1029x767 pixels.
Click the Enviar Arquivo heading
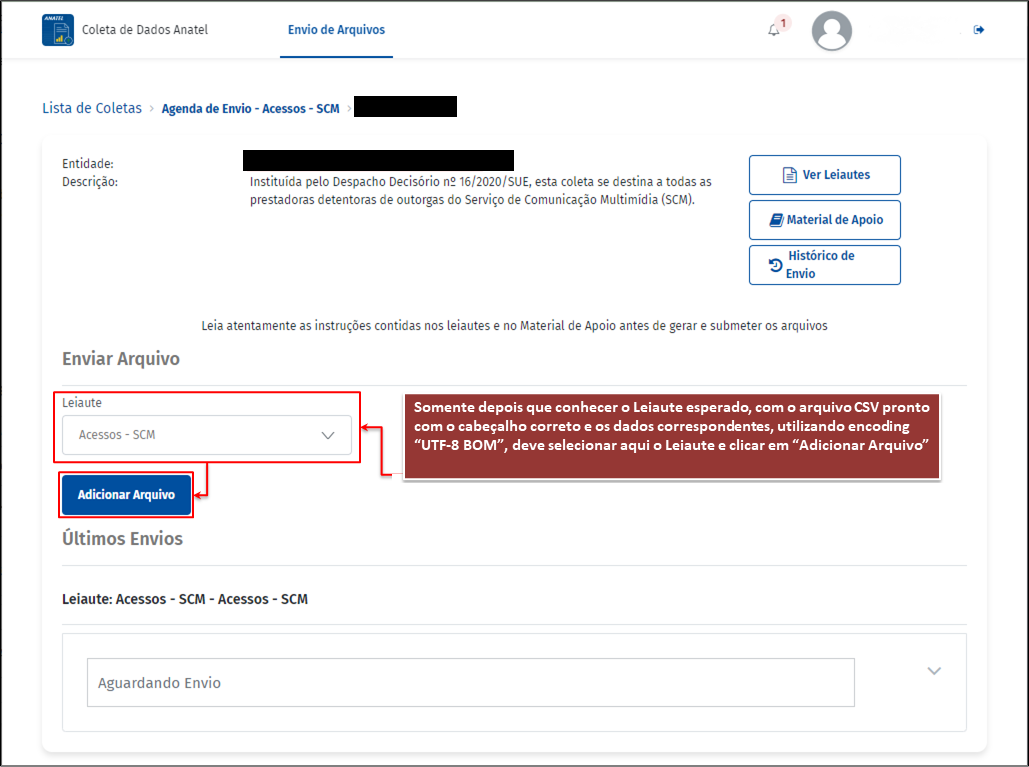[x=121, y=359]
